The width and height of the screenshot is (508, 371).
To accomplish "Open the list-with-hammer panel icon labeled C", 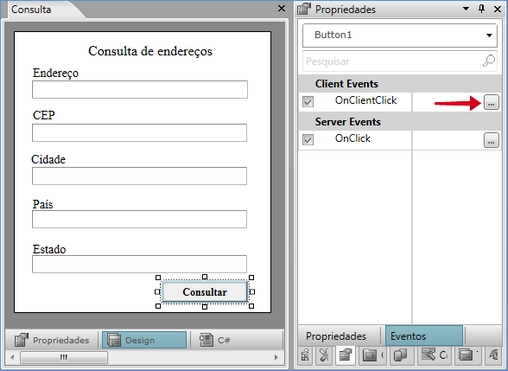I will [x=434, y=355].
